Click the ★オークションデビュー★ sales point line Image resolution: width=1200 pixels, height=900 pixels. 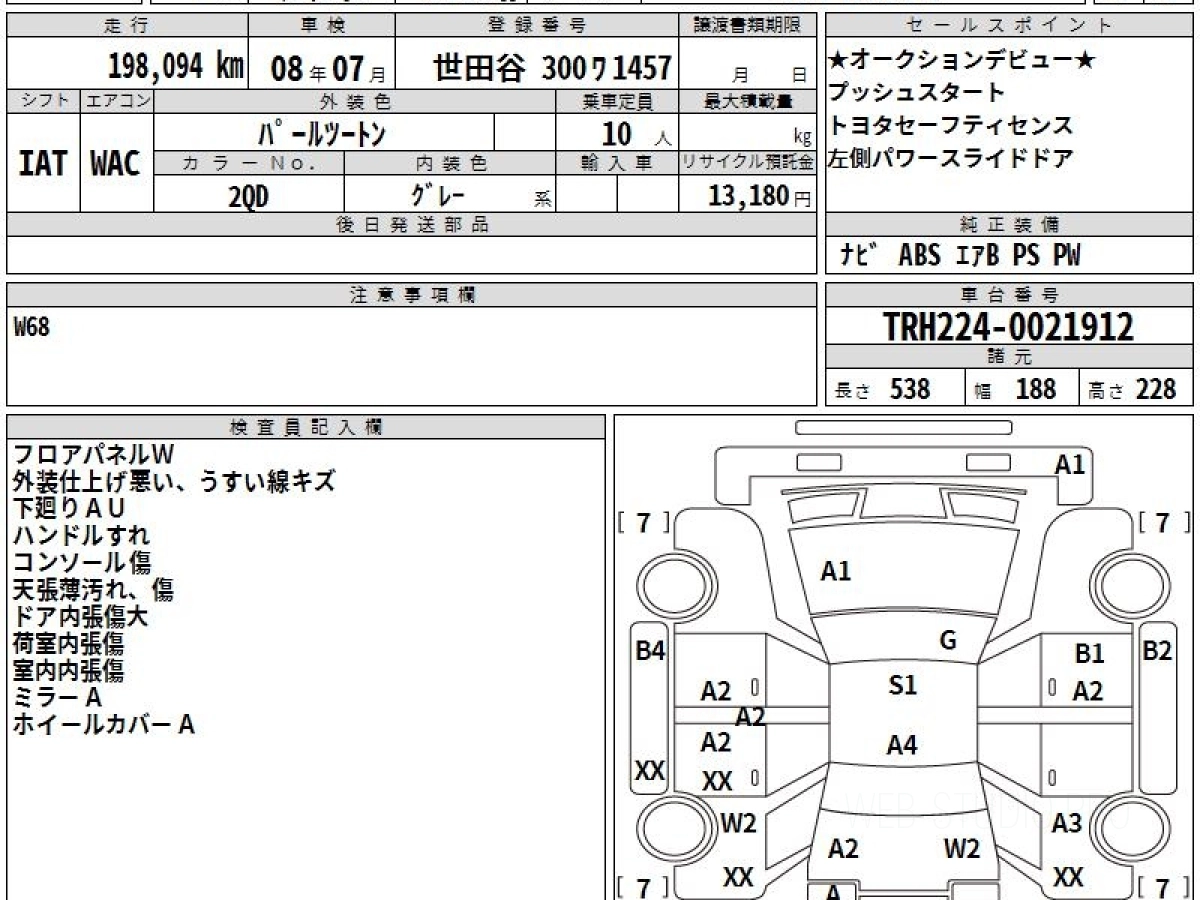coord(962,61)
